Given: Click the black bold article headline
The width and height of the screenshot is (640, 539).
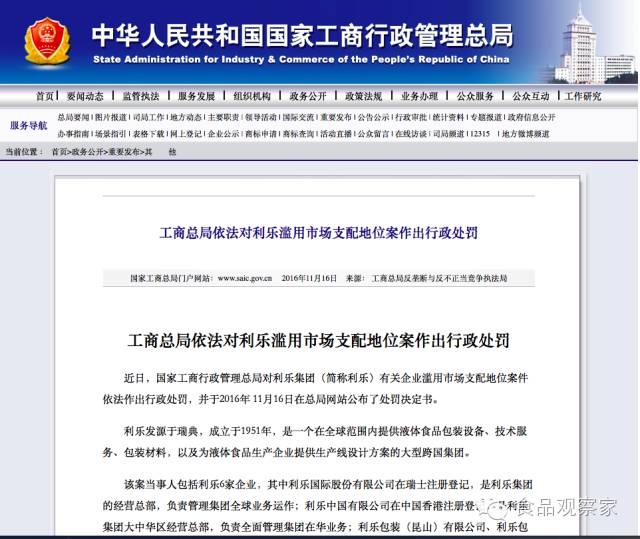Looking at the screenshot, I should coord(318,340).
